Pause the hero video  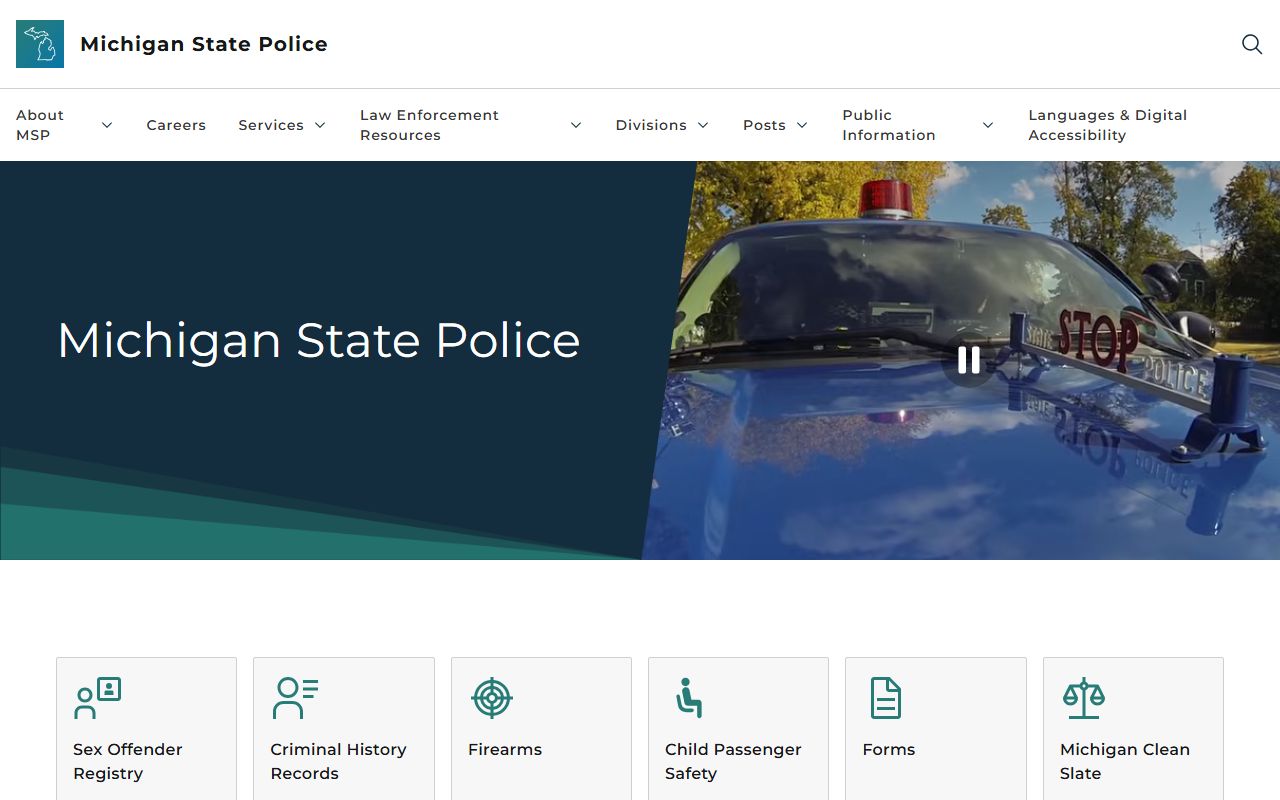[969, 360]
